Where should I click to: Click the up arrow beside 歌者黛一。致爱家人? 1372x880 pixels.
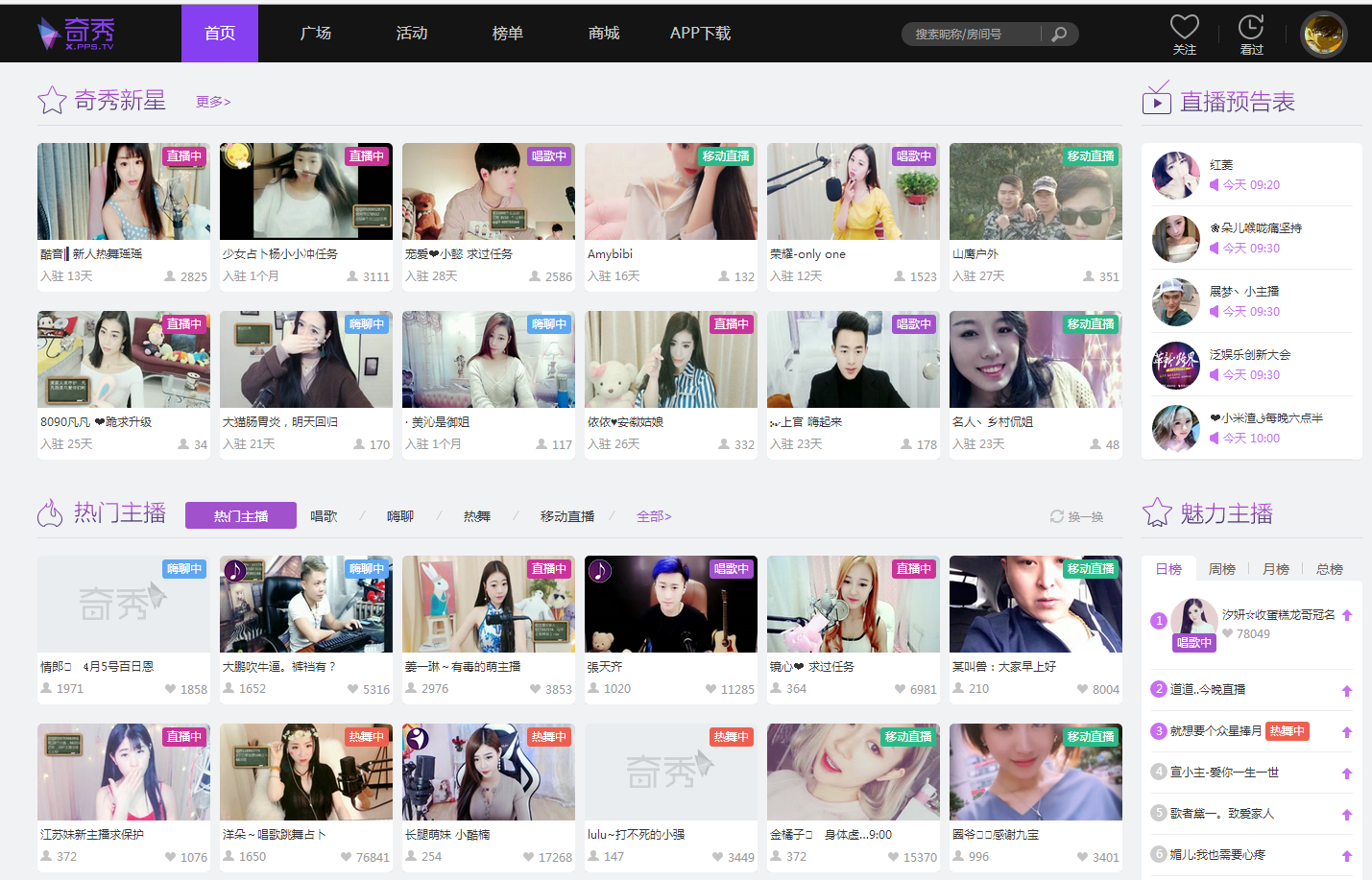click(1347, 815)
